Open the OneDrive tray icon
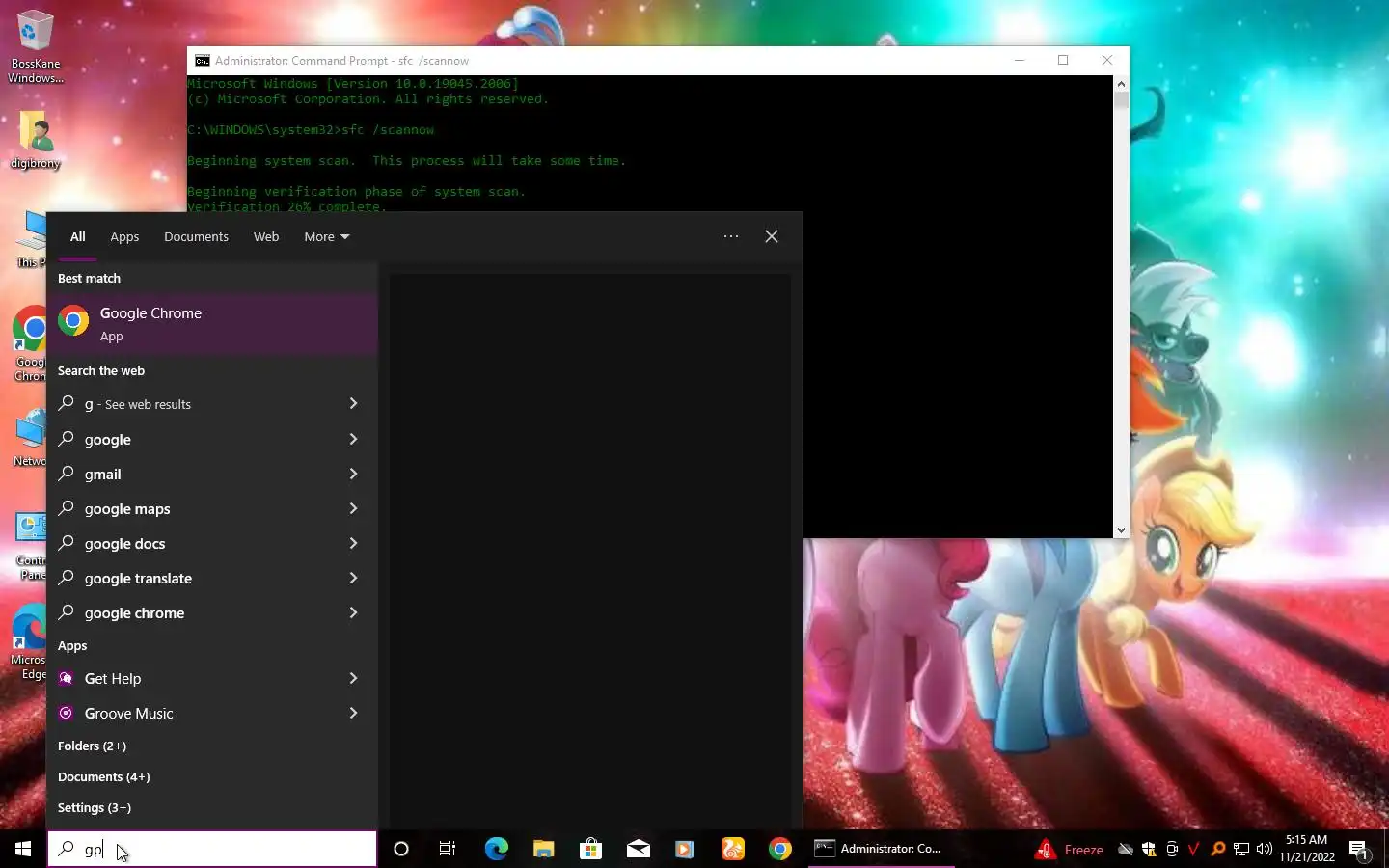Image resolution: width=1389 pixels, height=868 pixels. 1125,850
